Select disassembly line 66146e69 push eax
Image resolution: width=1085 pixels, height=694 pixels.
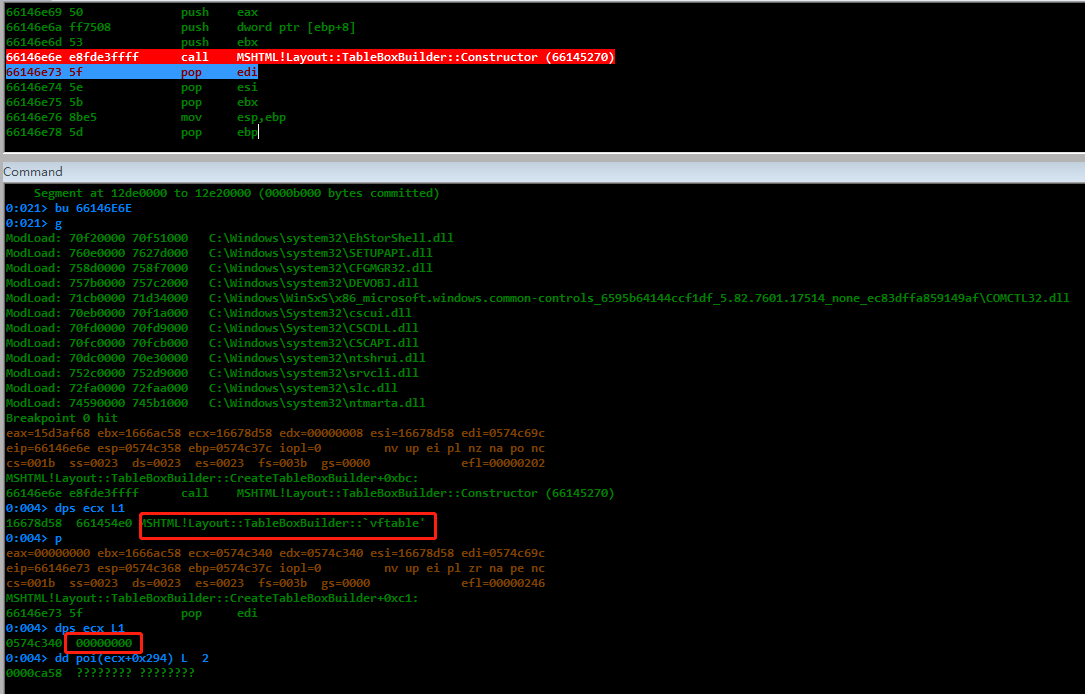coord(132,12)
